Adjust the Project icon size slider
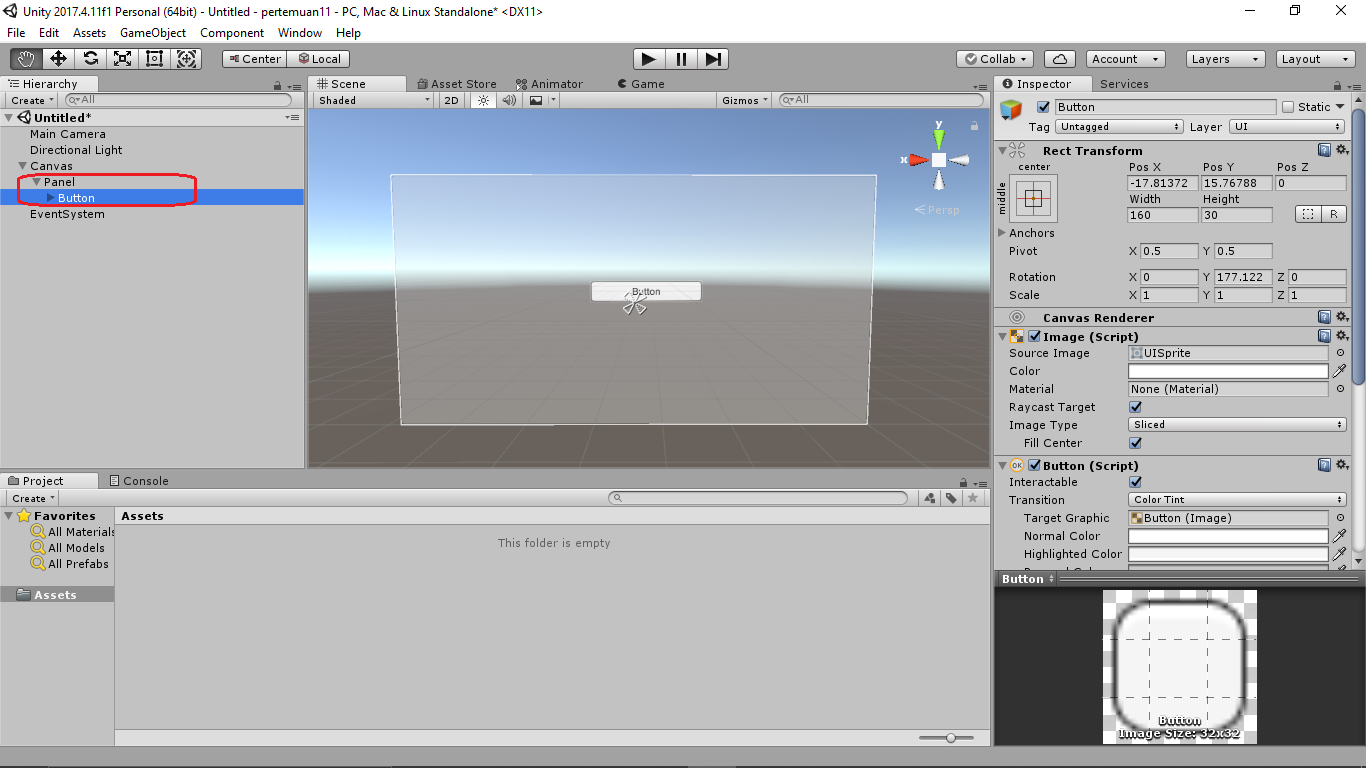Viewport: 1366px width, 768px height. point(951,738)
